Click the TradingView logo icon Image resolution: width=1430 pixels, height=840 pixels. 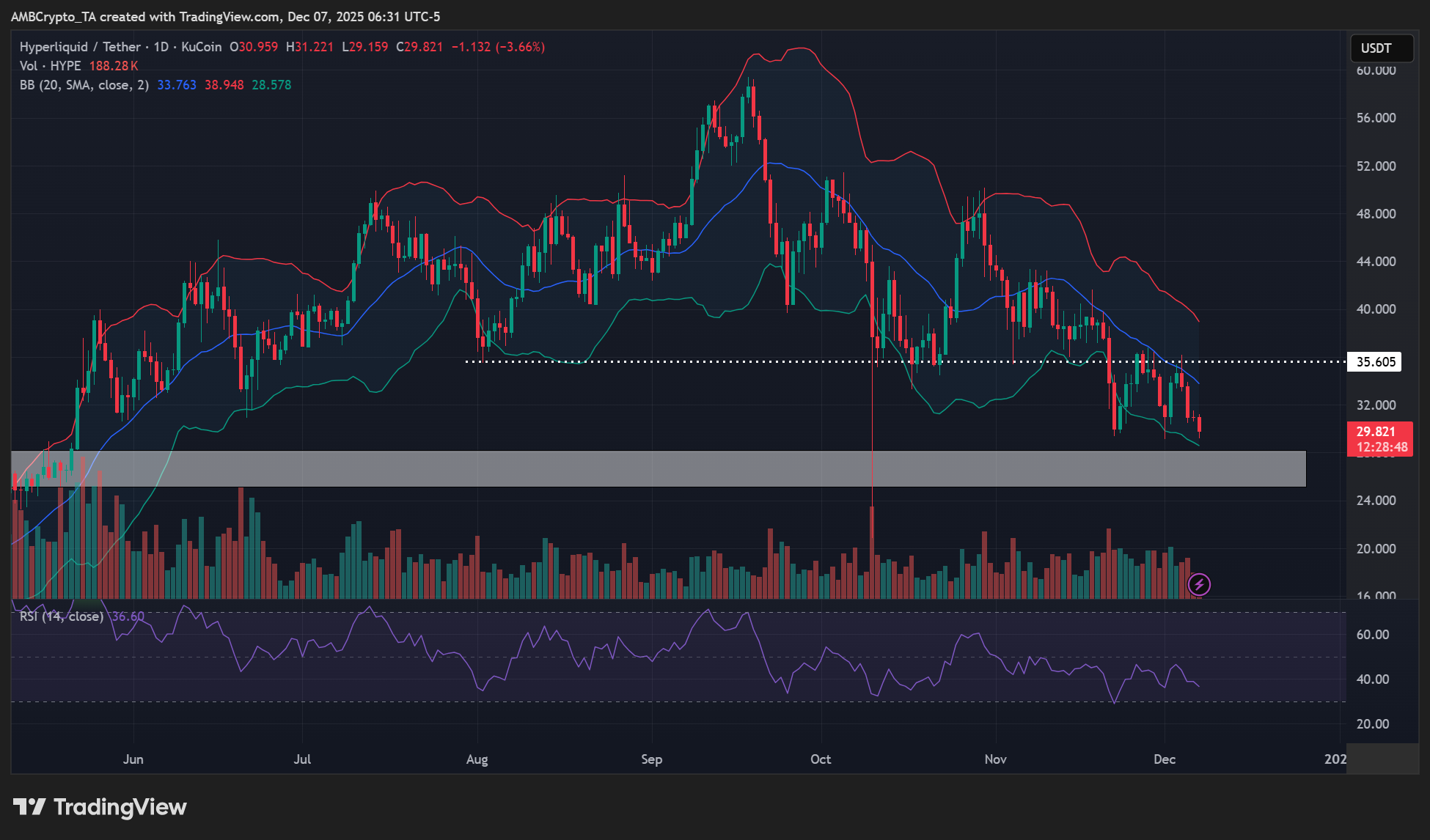click(x=29, y=807)
